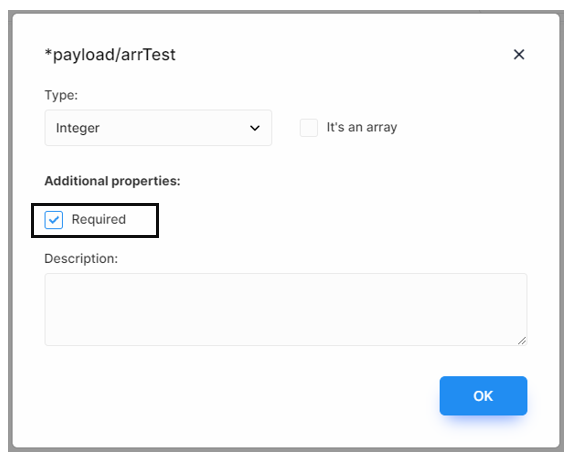This screenshot has width=569, height=458.
Task: Uncheck the Required checkbox
Action: [54, 220]
